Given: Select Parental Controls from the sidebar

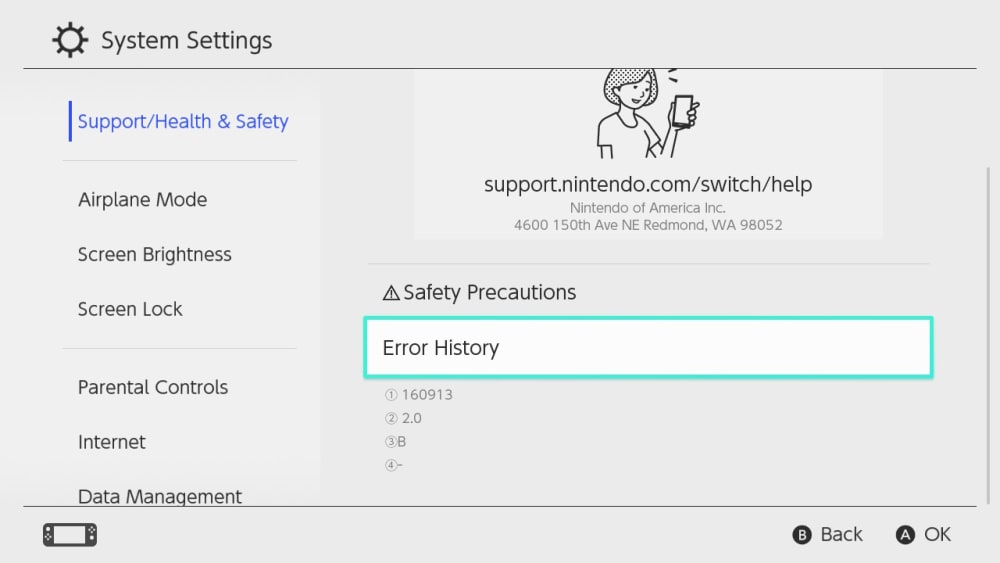Looking at the screenshot, I should 153,388.
